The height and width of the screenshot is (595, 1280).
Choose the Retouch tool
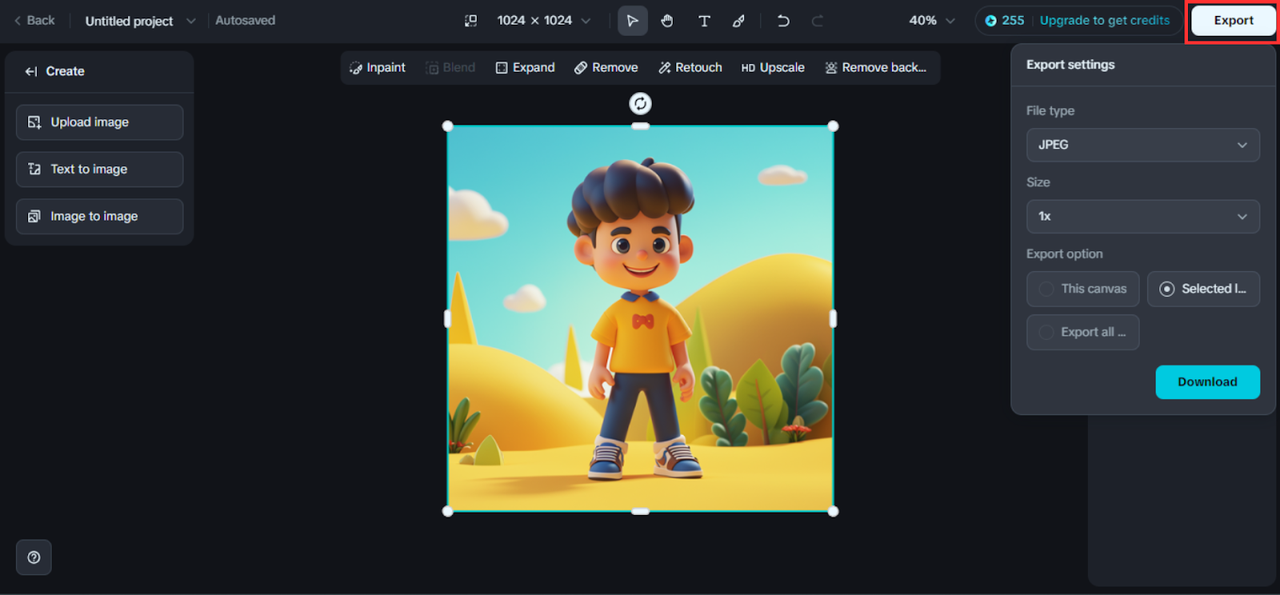[690, 67]
